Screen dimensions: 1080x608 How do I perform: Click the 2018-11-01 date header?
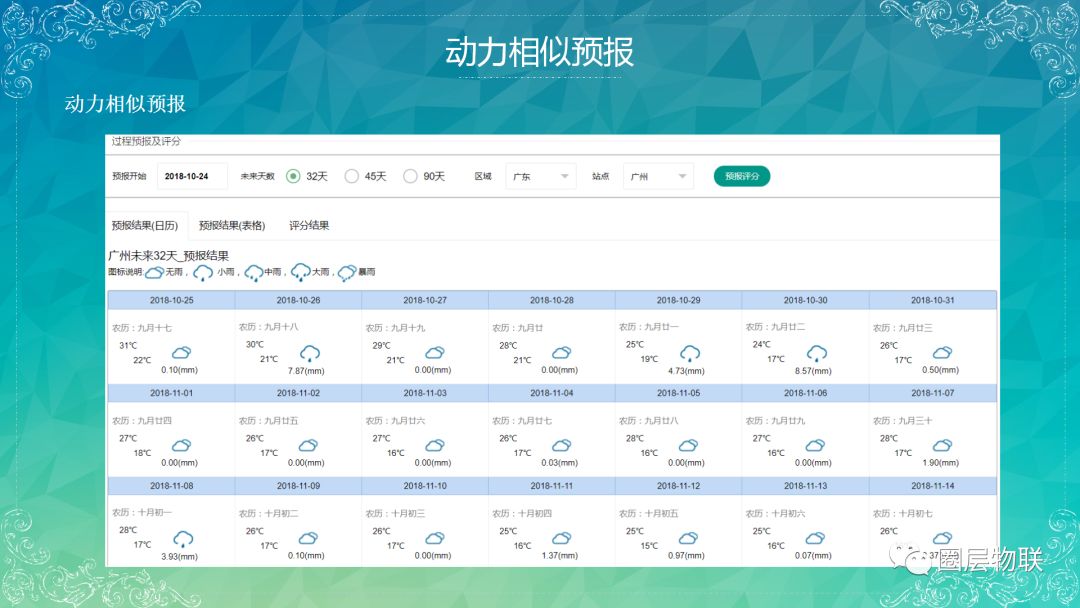172,393
